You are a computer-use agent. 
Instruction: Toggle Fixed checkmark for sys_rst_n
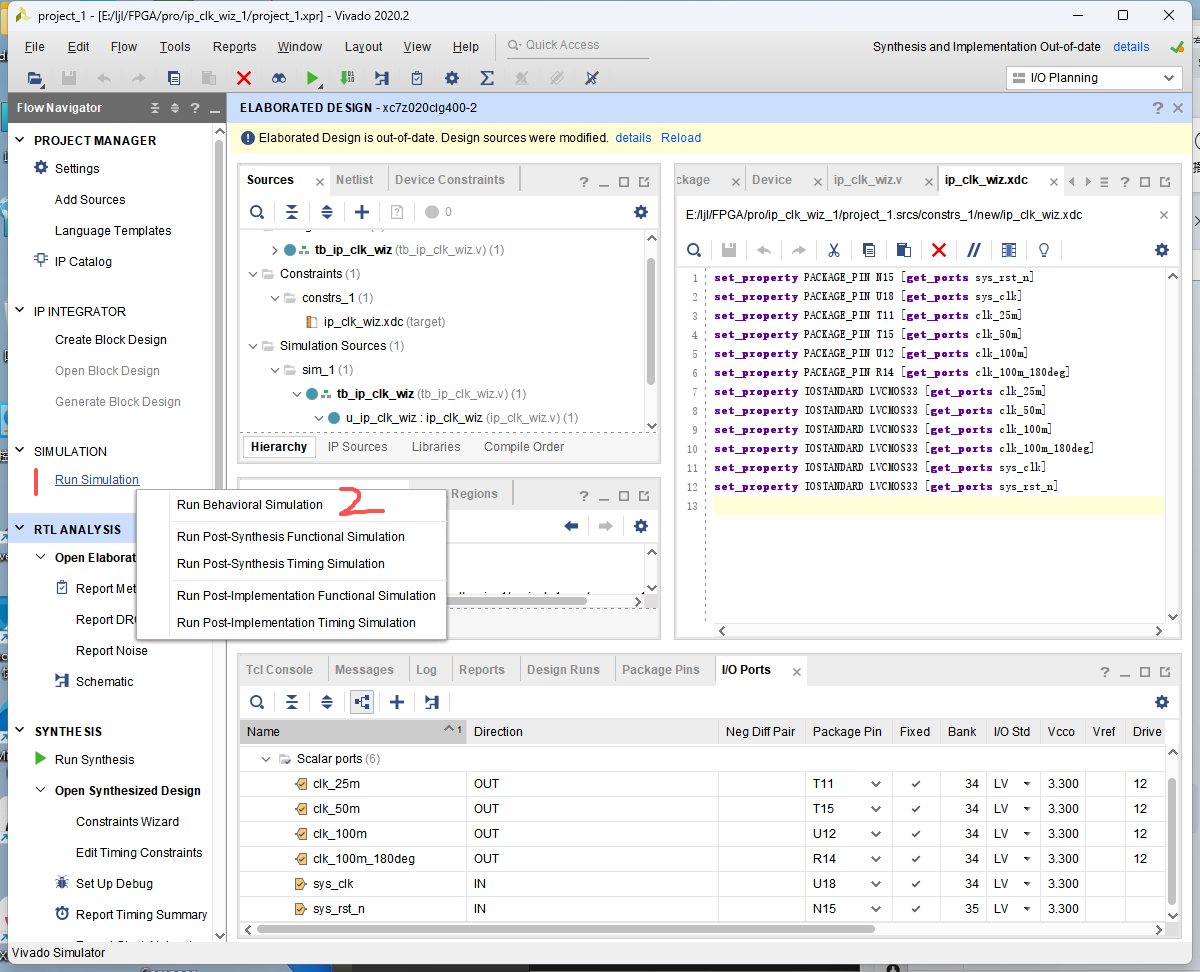tap(915, 909)
